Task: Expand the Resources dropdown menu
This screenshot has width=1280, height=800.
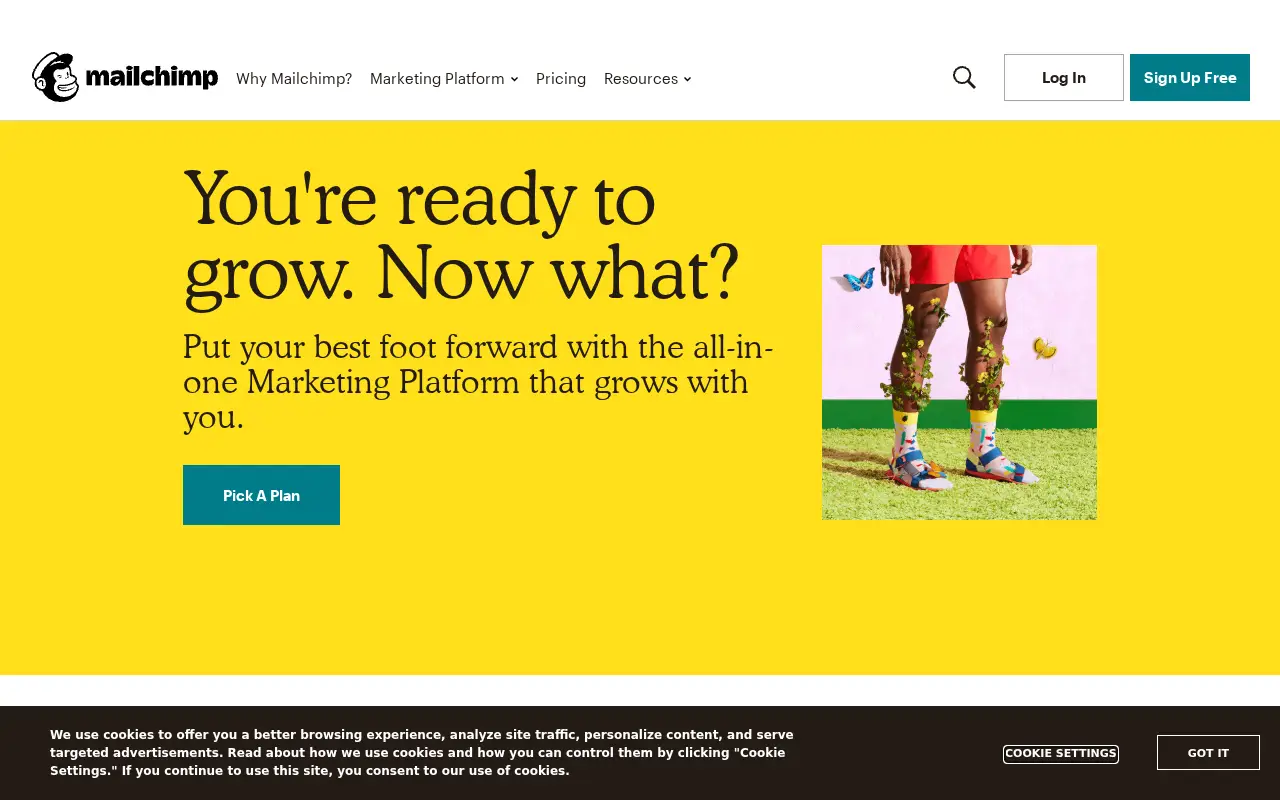Action: 647,78
